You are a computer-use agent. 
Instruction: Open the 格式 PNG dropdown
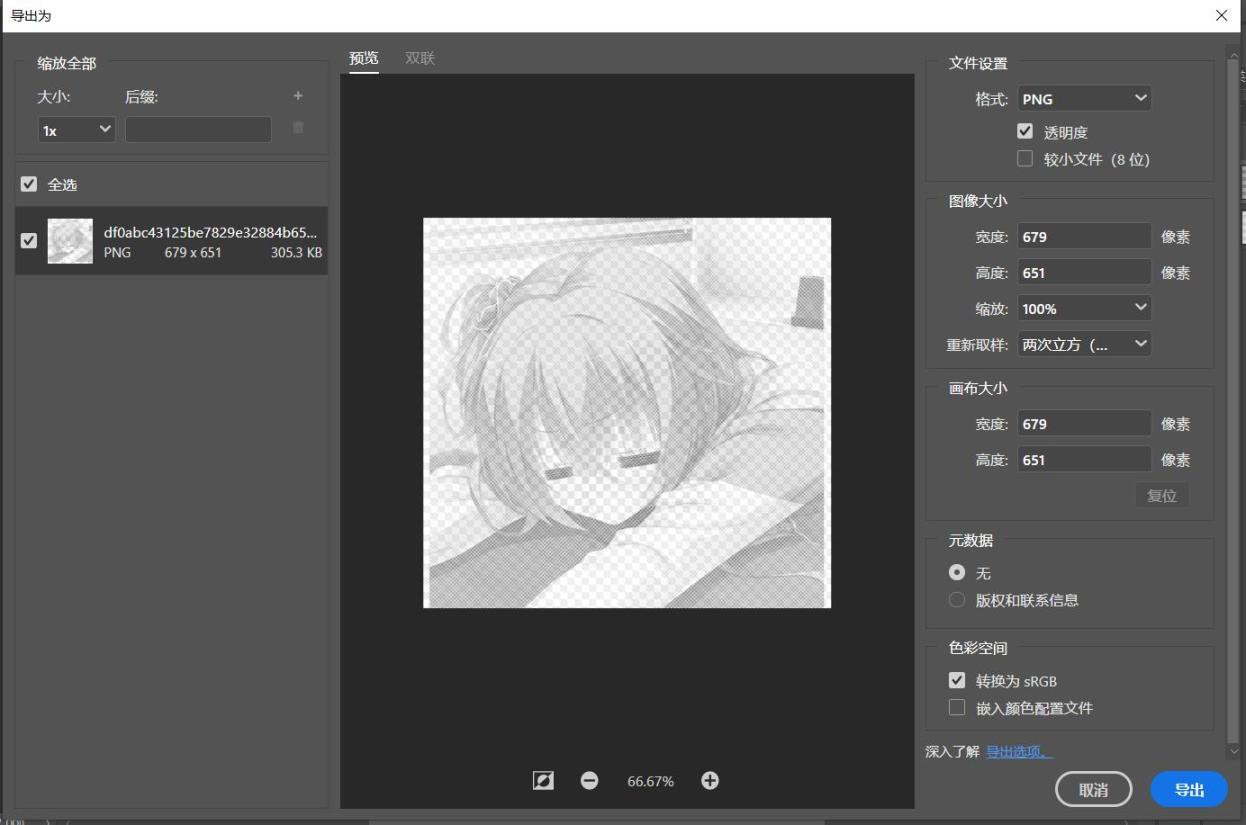(1084, 98)
